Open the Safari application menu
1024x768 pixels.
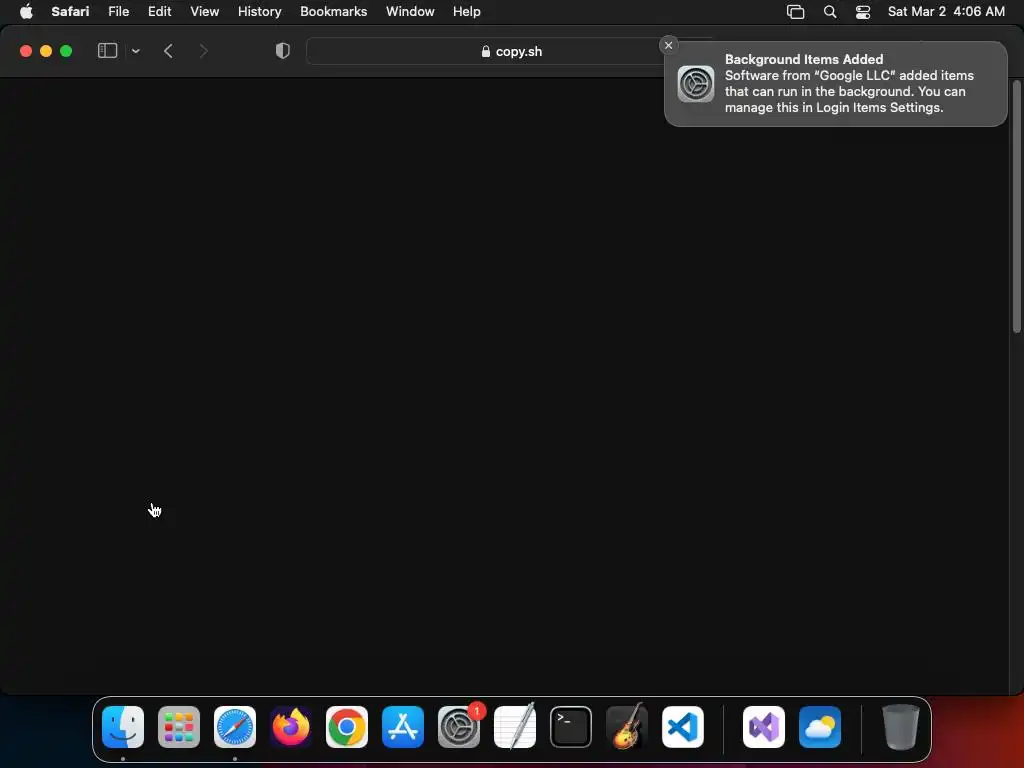click(70, 12)
